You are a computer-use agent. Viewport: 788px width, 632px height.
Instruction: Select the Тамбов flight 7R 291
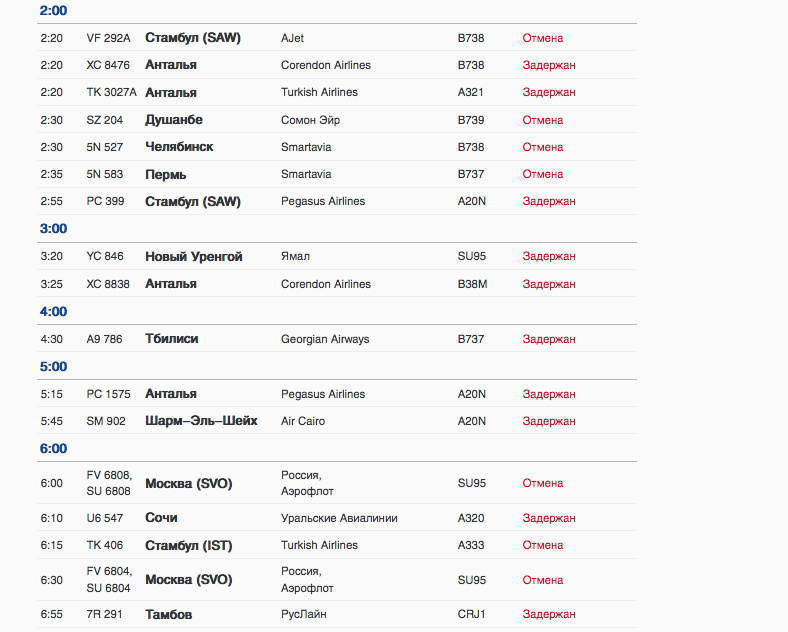(169, 614)
